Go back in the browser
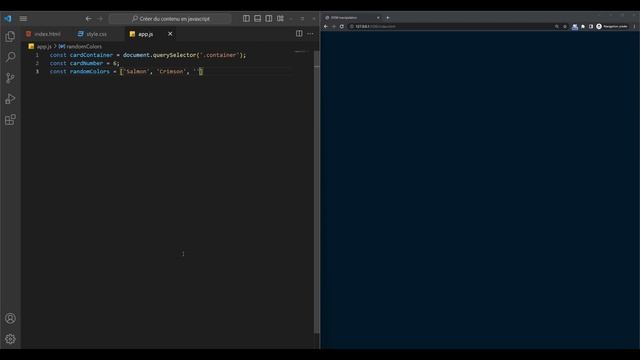The height and width of the screenshot is (360, 640). click(326, 27)
